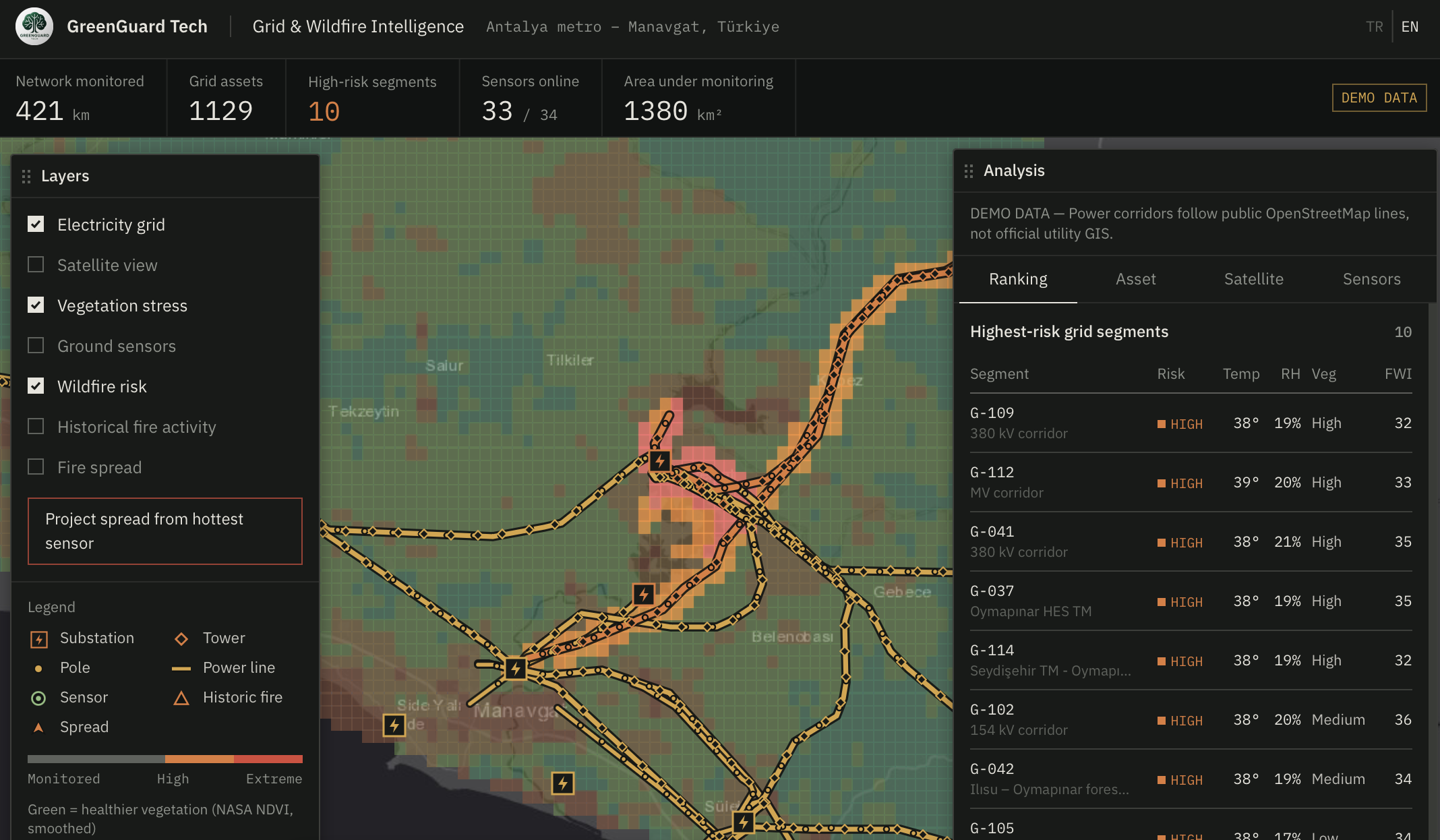Click the substation marker near Side Yalı
The image size is (1440, 840).
[394, 725]
